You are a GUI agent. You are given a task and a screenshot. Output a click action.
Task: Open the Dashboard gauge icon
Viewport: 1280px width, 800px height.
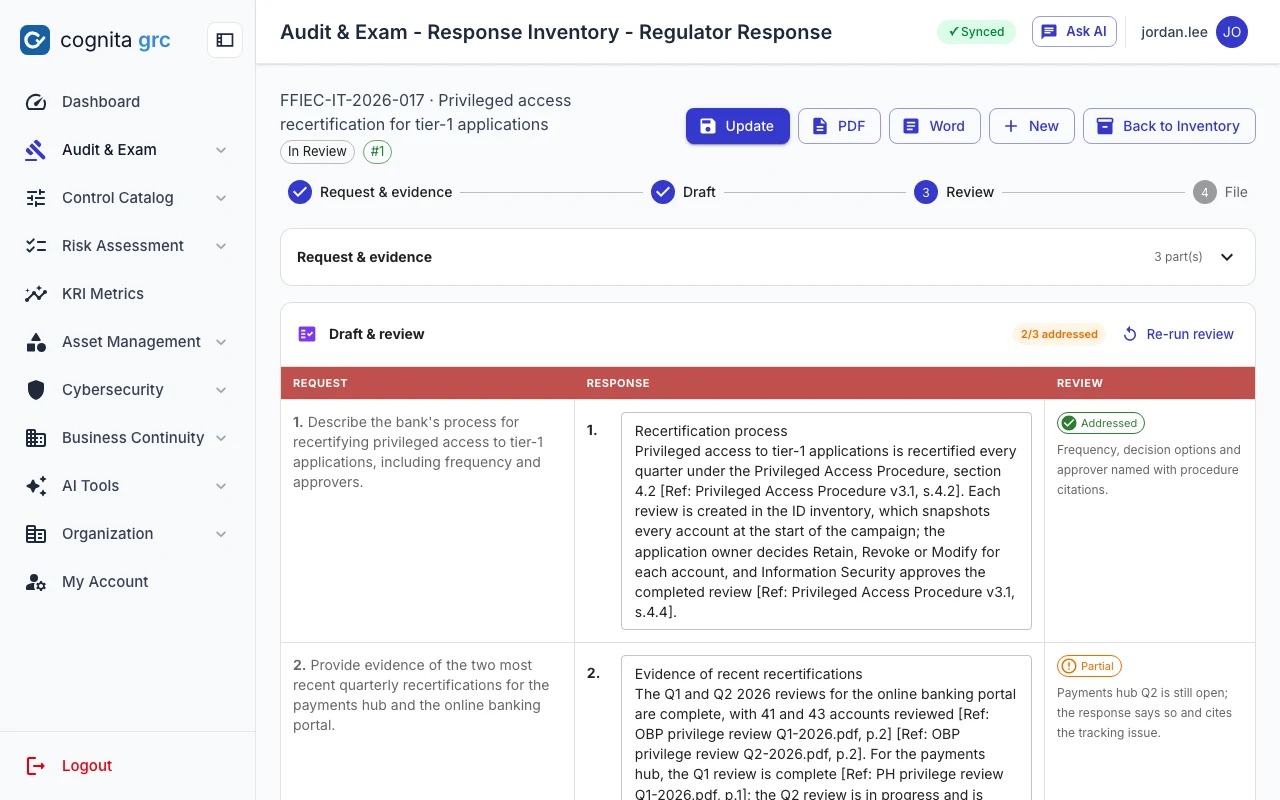pos(36,102)
